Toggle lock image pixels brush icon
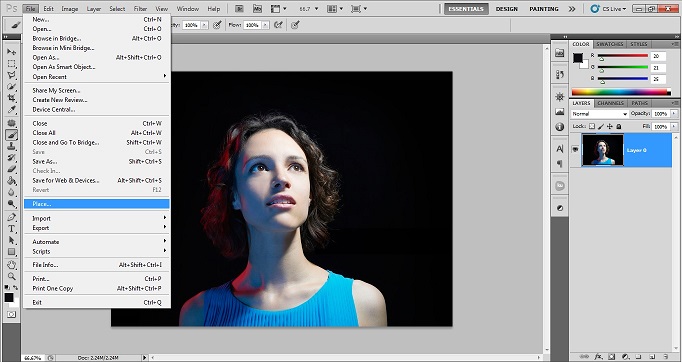This screenshot has height=362, width=682. 601,126
